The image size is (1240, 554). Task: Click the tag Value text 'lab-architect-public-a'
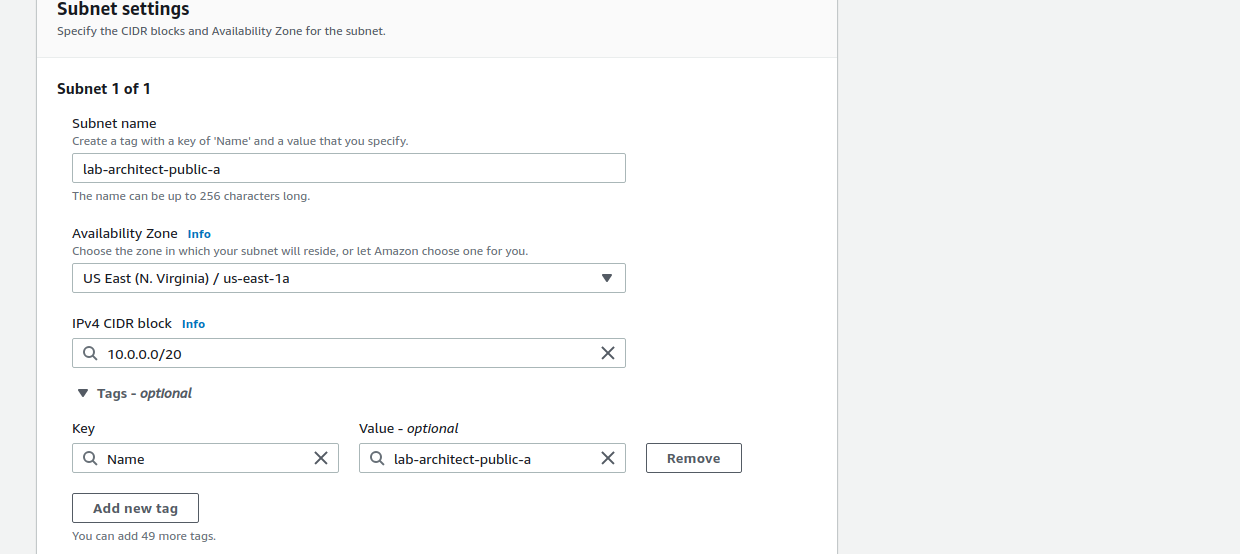tap(462, 459)
